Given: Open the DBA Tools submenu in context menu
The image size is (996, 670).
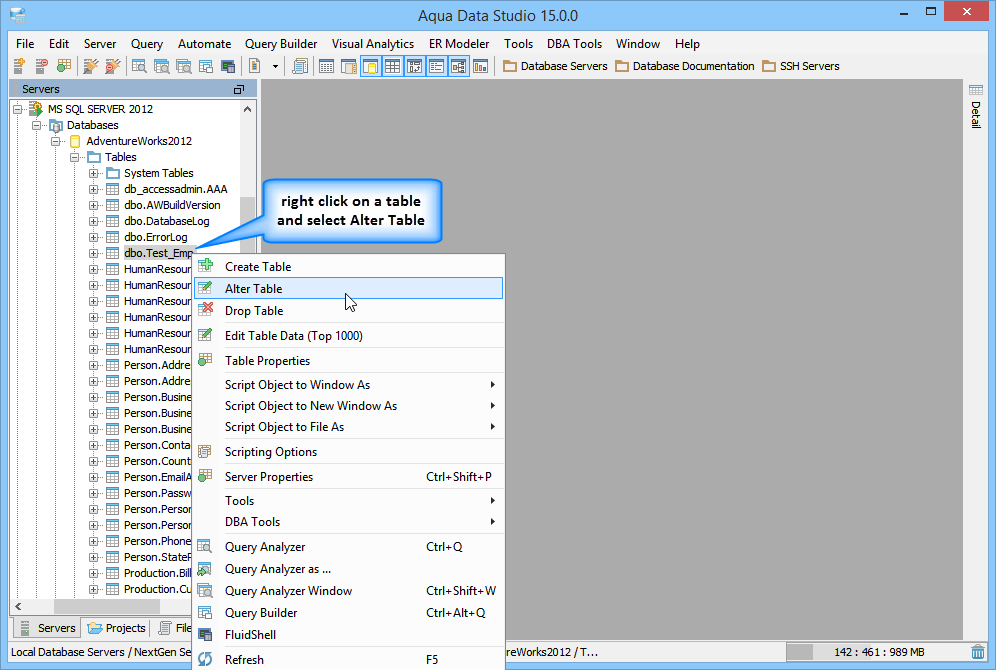Looking at the screenshot, I should 349,521.
